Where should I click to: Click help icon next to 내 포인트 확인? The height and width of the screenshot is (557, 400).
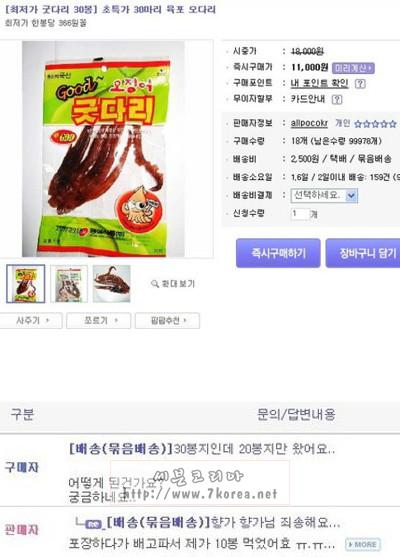pos(360,84)
